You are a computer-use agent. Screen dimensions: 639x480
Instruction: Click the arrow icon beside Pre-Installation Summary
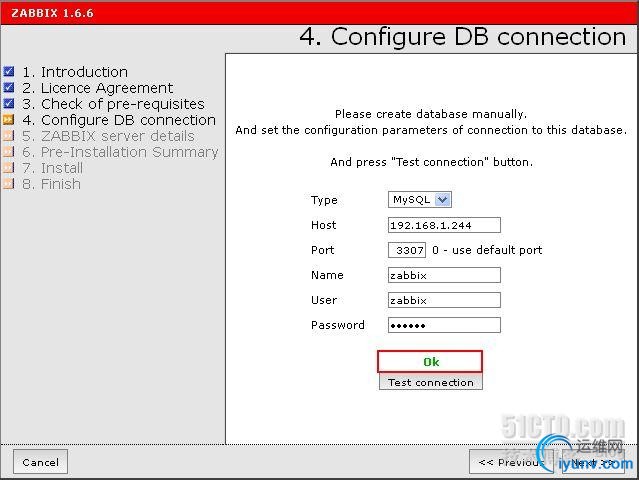pos(9,152)
